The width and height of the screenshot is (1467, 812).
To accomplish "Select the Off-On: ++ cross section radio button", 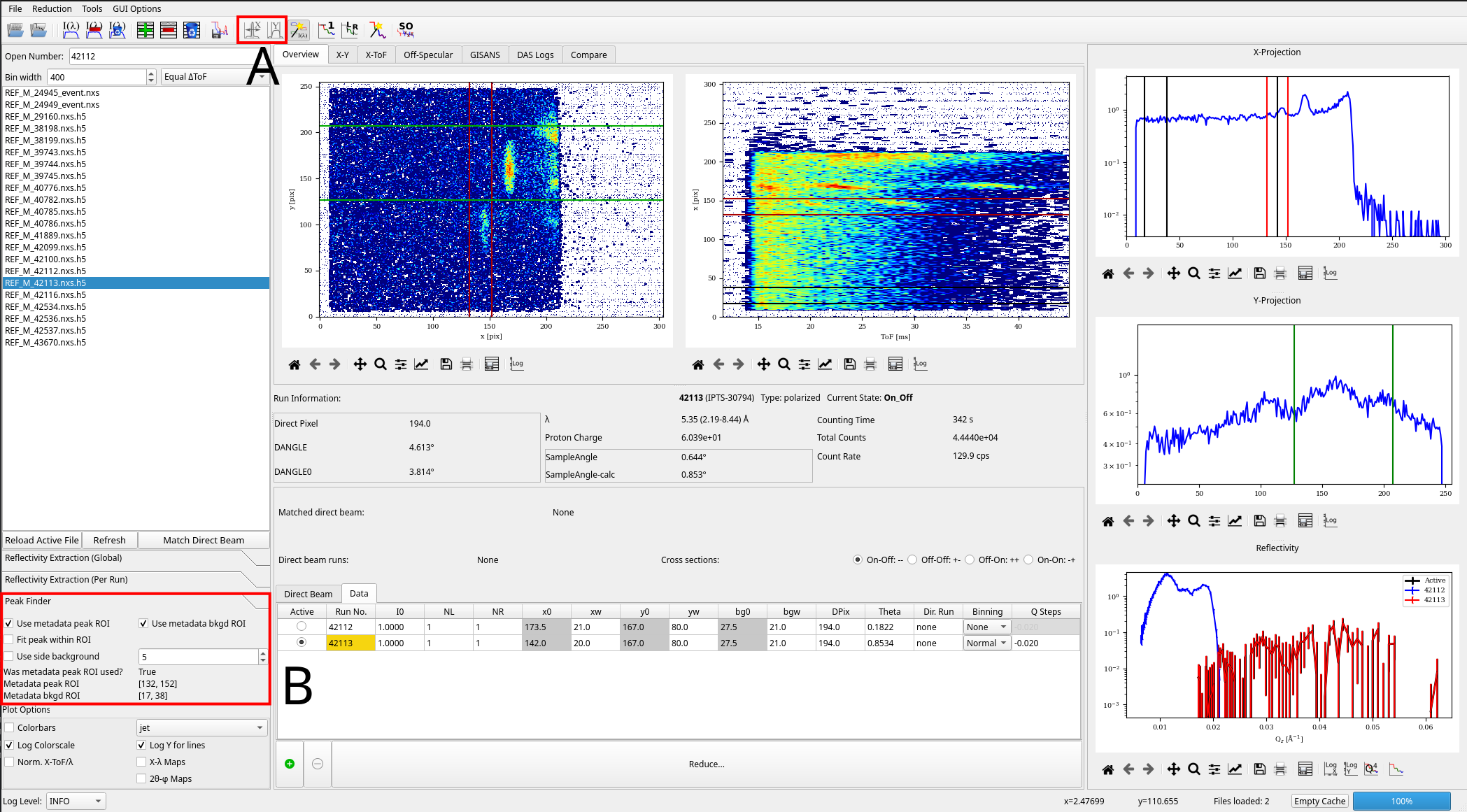I will click(x=970, y=560).
